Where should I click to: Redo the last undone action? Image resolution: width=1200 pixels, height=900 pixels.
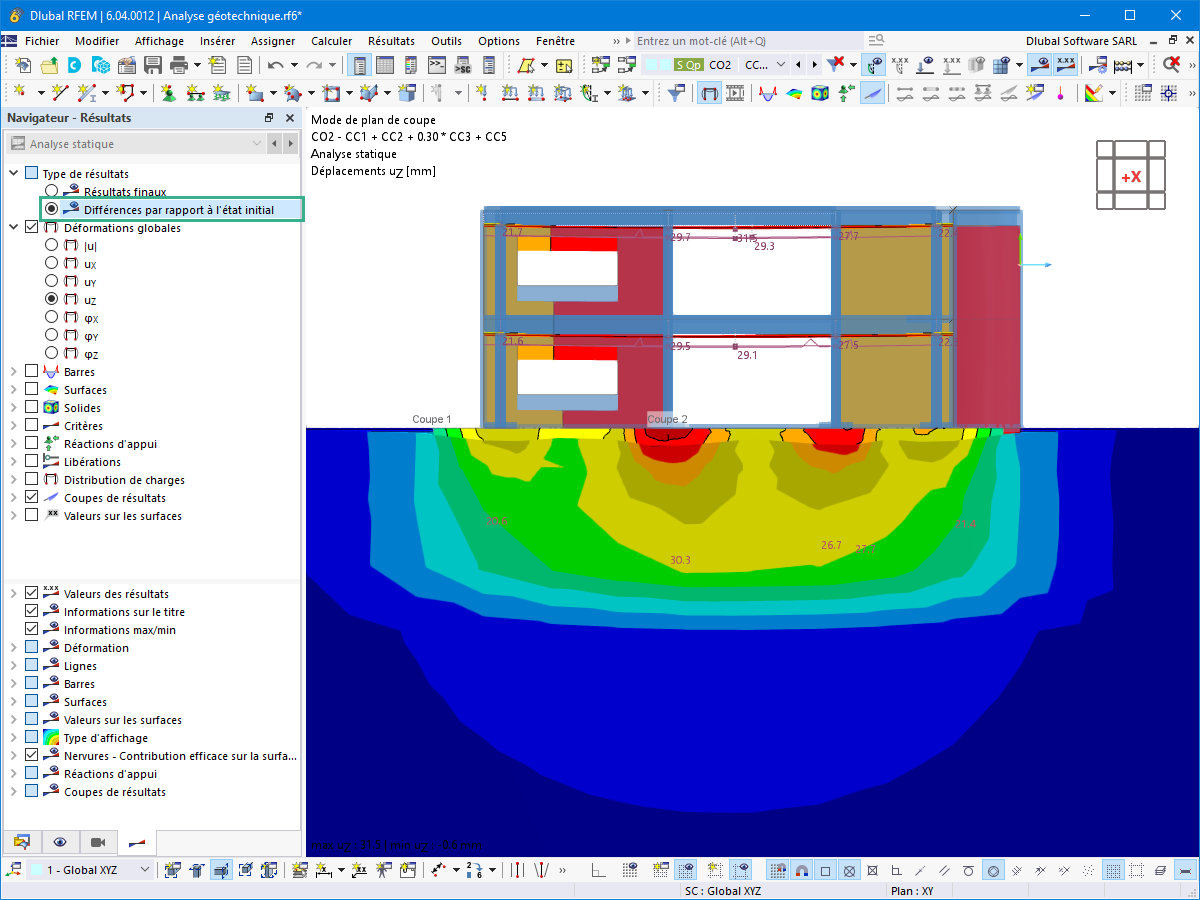[314, 65]
